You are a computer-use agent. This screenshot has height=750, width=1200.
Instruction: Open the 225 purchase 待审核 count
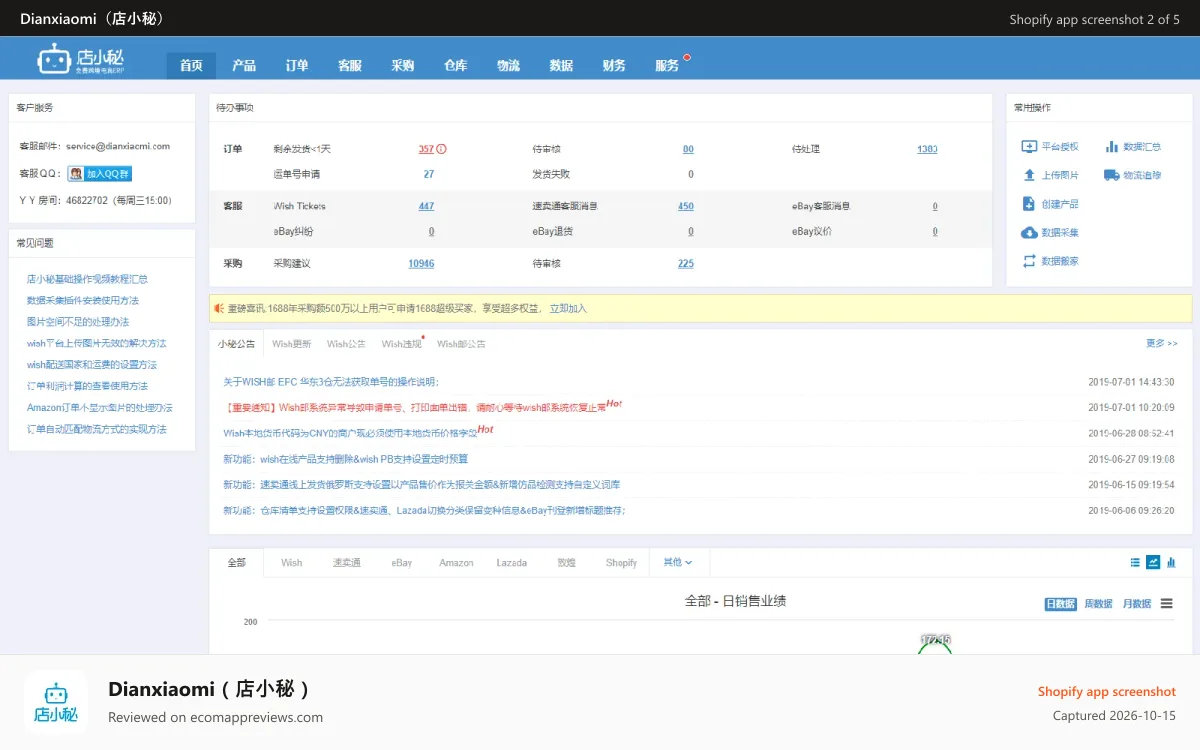[x=685, y=264]
